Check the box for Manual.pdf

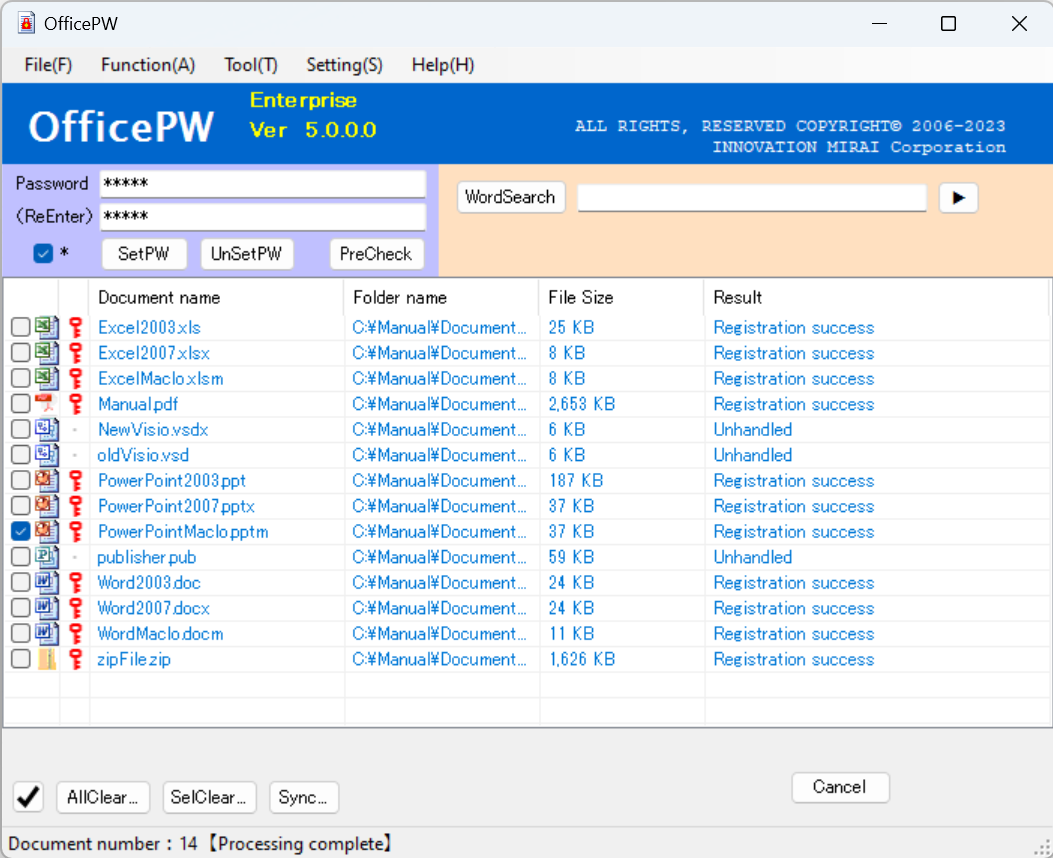(x=21, y=403)
